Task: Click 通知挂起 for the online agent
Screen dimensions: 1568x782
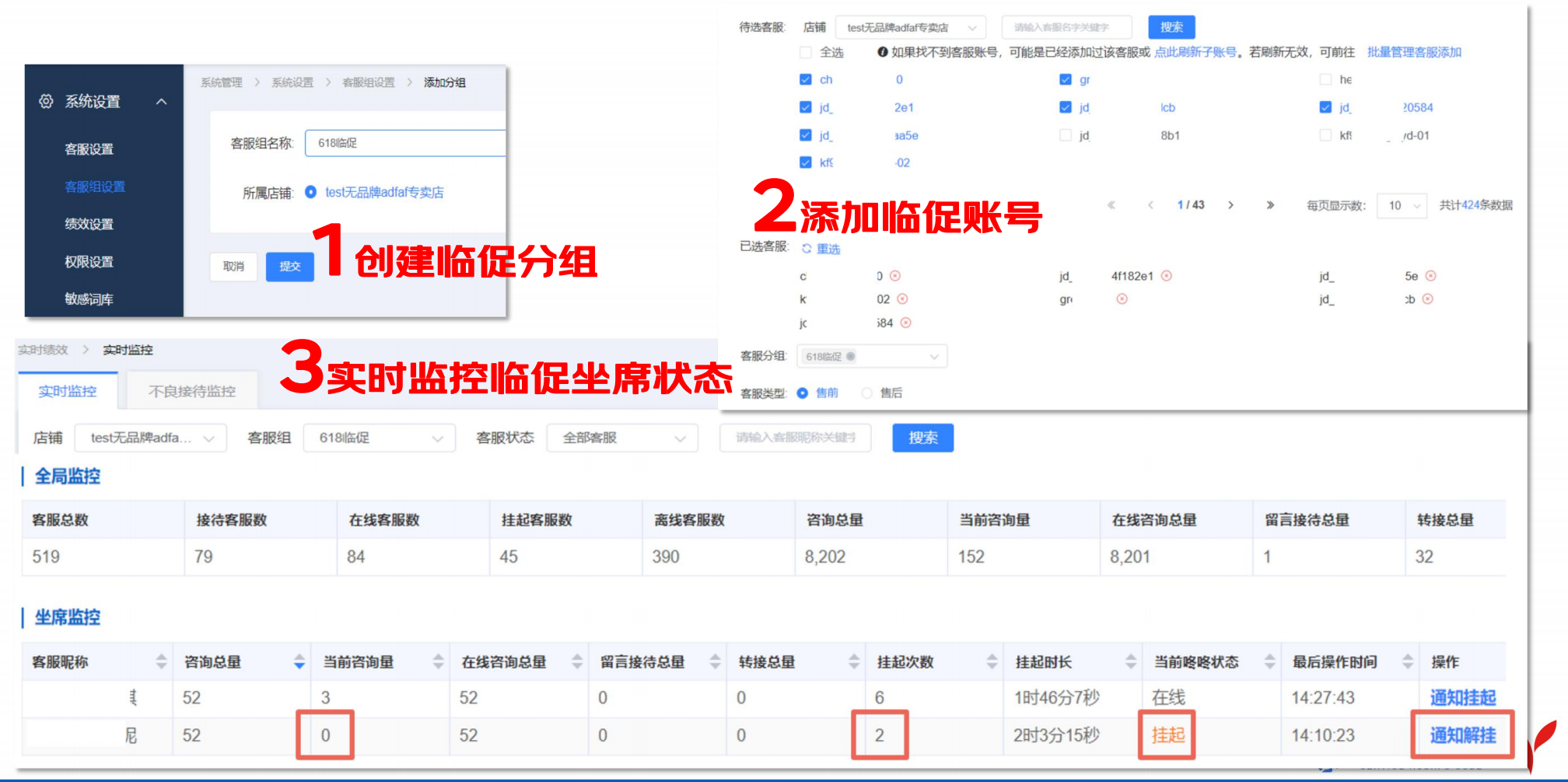Action: (x=1463, y=698)
